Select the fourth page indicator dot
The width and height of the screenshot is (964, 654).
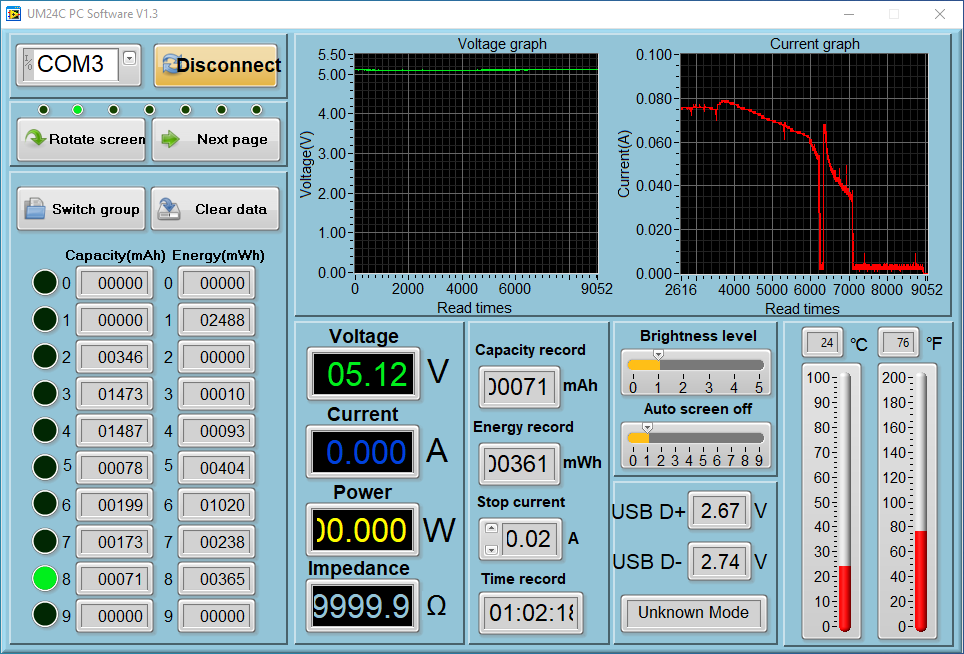[149, 110]
